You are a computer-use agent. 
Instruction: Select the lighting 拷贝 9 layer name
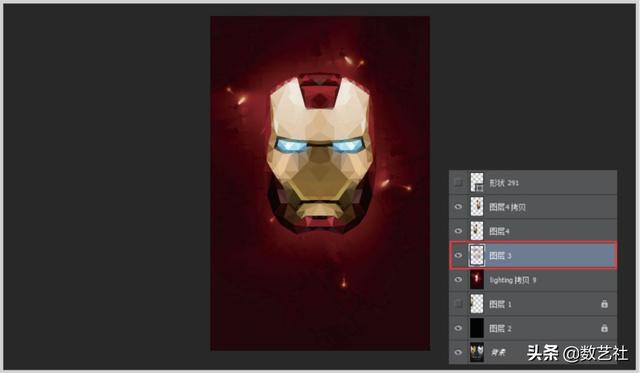click(513, 280)
